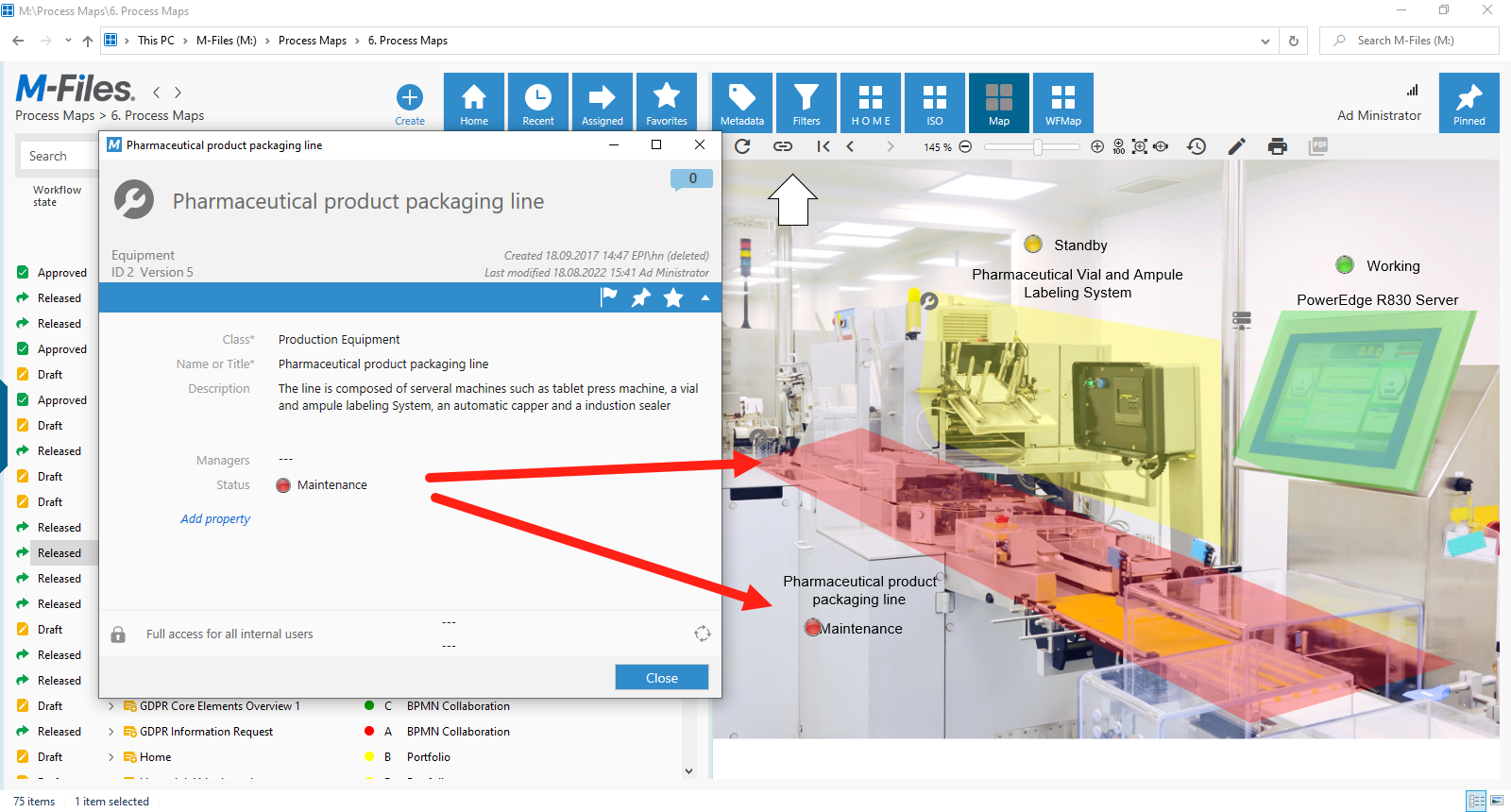This screenshot has width=1511, height=812.
Task: Toggle the flag follow icon in dialog
Action: 609,297
